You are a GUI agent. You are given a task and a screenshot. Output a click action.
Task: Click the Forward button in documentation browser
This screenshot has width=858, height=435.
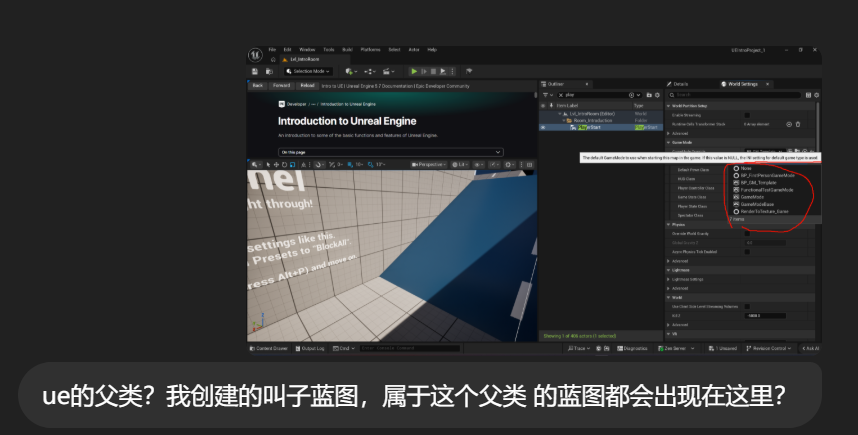click(x=281, y=85)
